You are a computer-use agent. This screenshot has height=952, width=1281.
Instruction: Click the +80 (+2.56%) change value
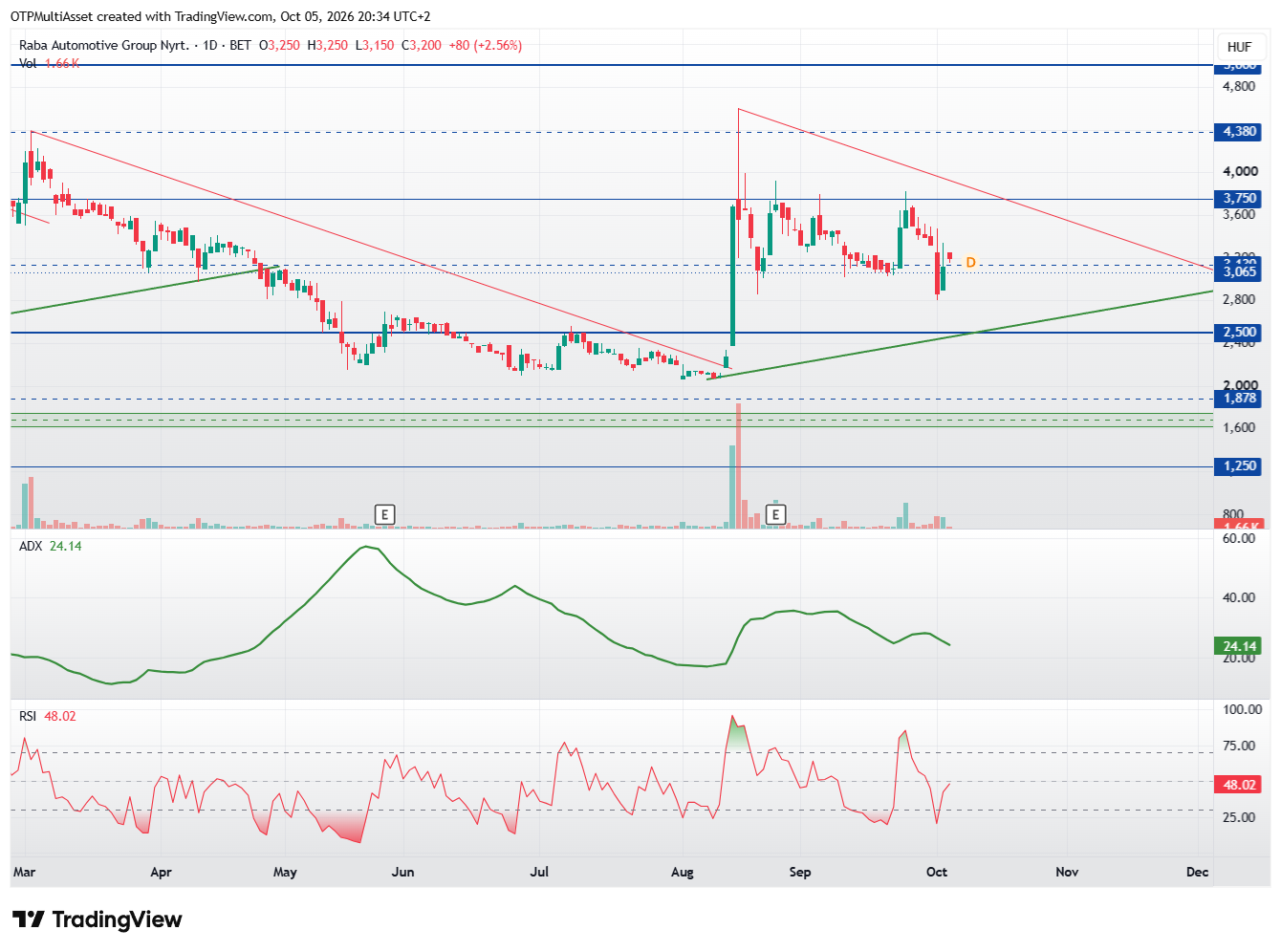(486, 45)
